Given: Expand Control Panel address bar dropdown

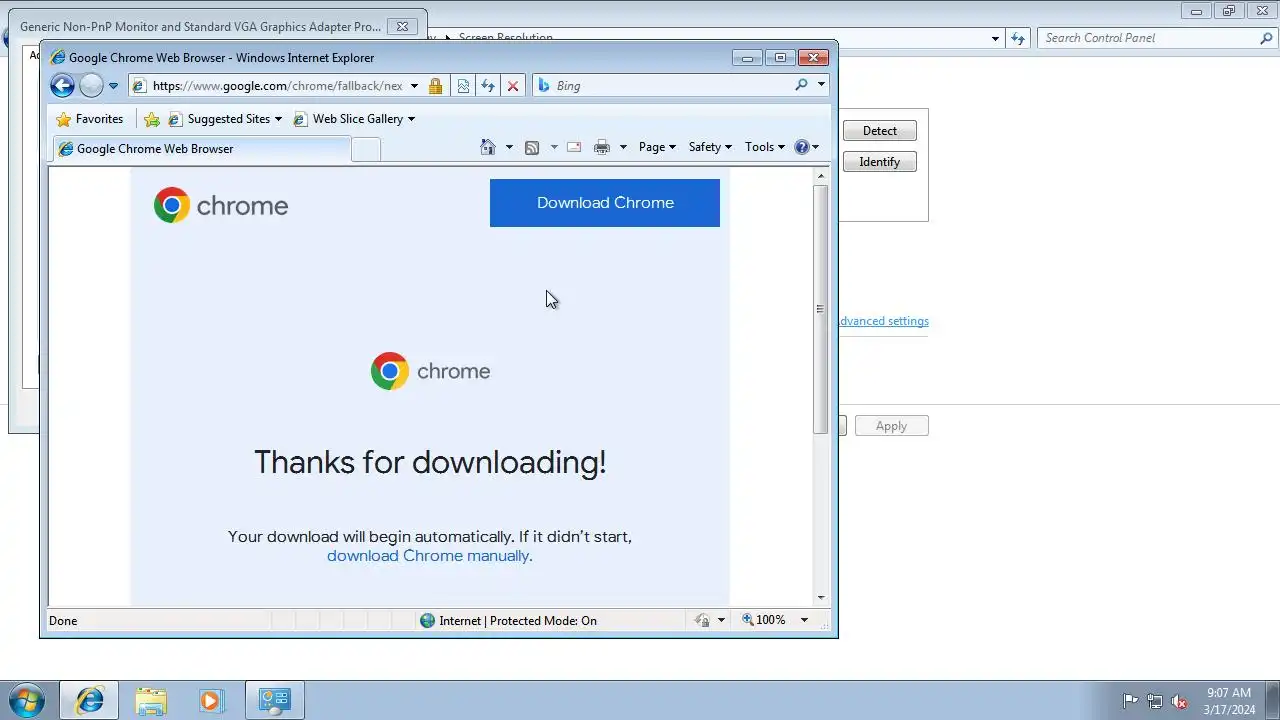Looking at the screenshot, I should click(x=995, y=38).
